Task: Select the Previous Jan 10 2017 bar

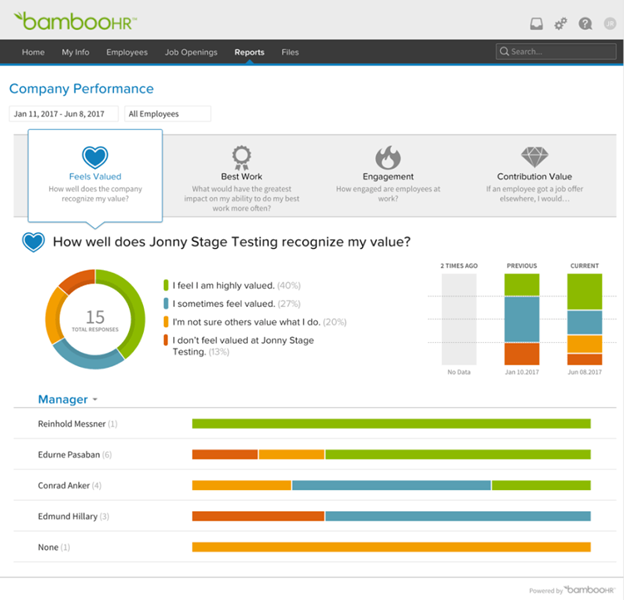Action: pos(522,319)
